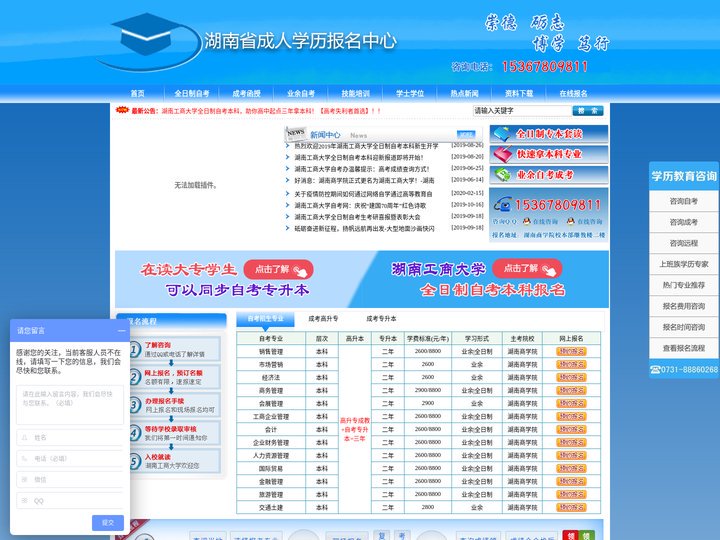720x540 pixels.
Task: Open 全日制自考 navigation item
Action: click(191, 94)
